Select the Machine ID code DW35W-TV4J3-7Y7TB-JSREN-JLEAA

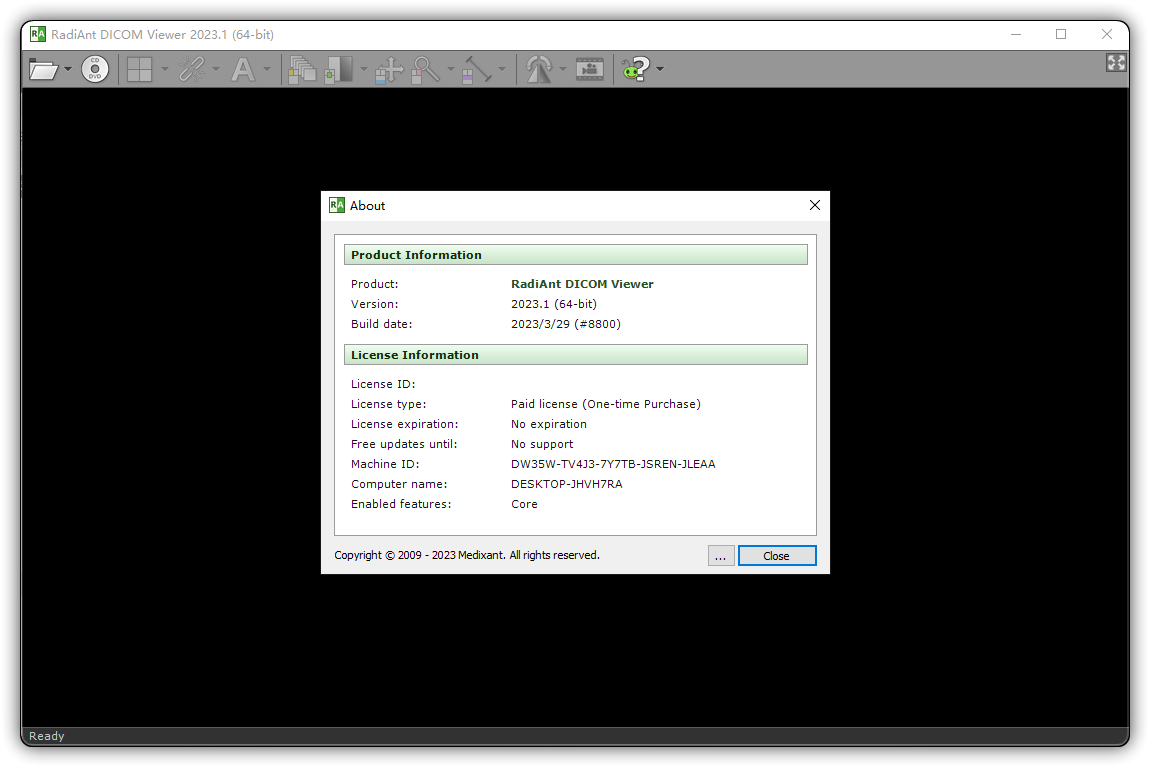coord(613,464)
